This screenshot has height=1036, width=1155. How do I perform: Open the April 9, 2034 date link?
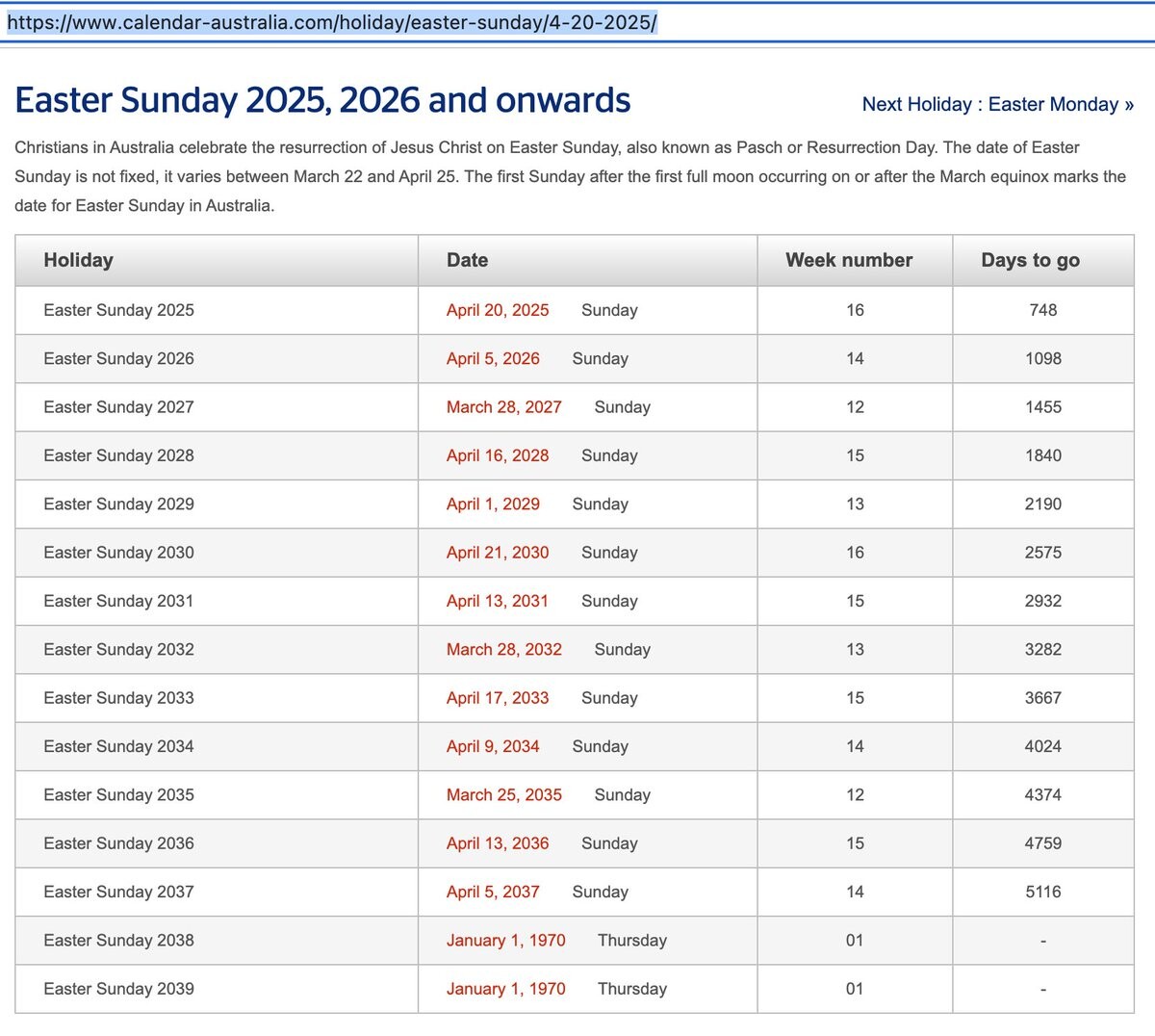pos(493,746)
